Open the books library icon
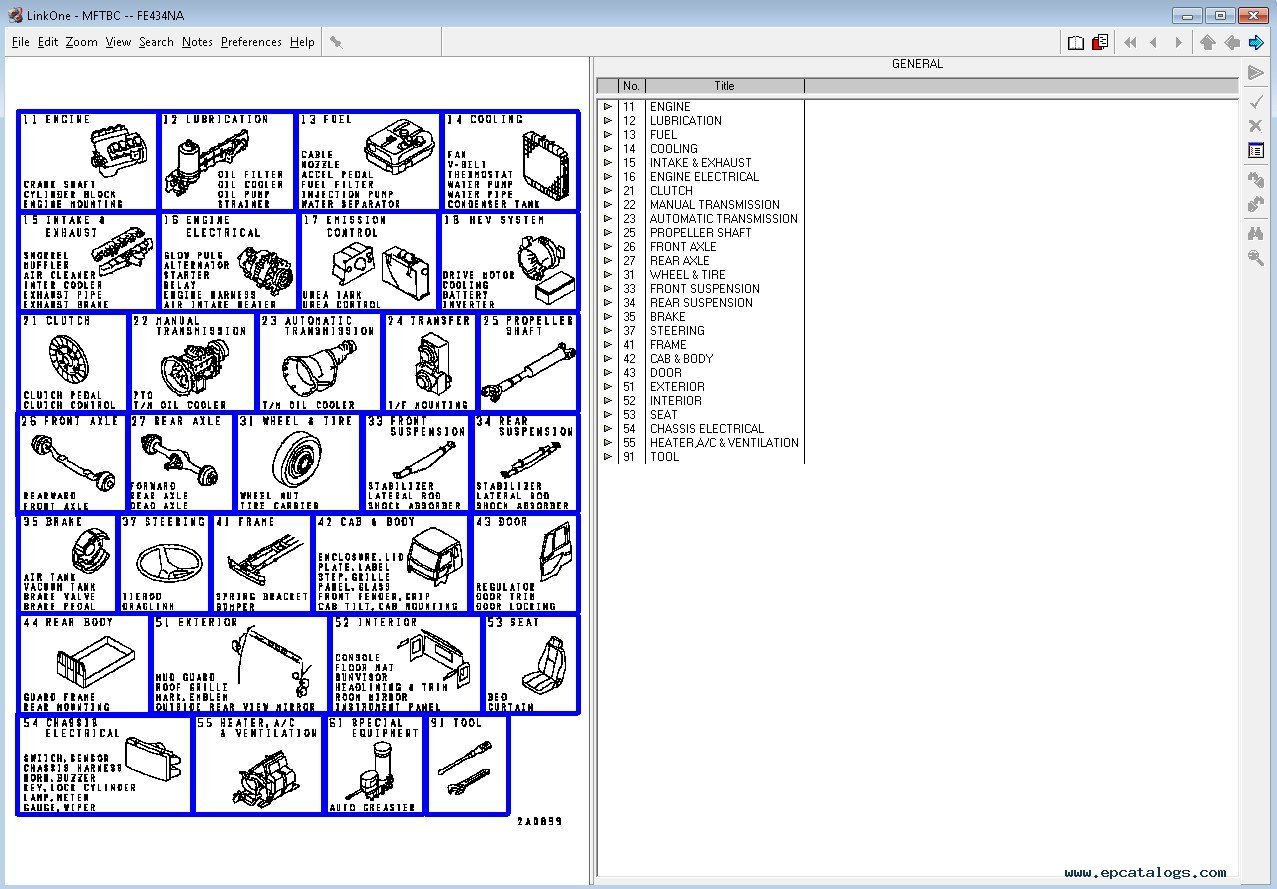1277x889 pixels. pos(1075,42)
